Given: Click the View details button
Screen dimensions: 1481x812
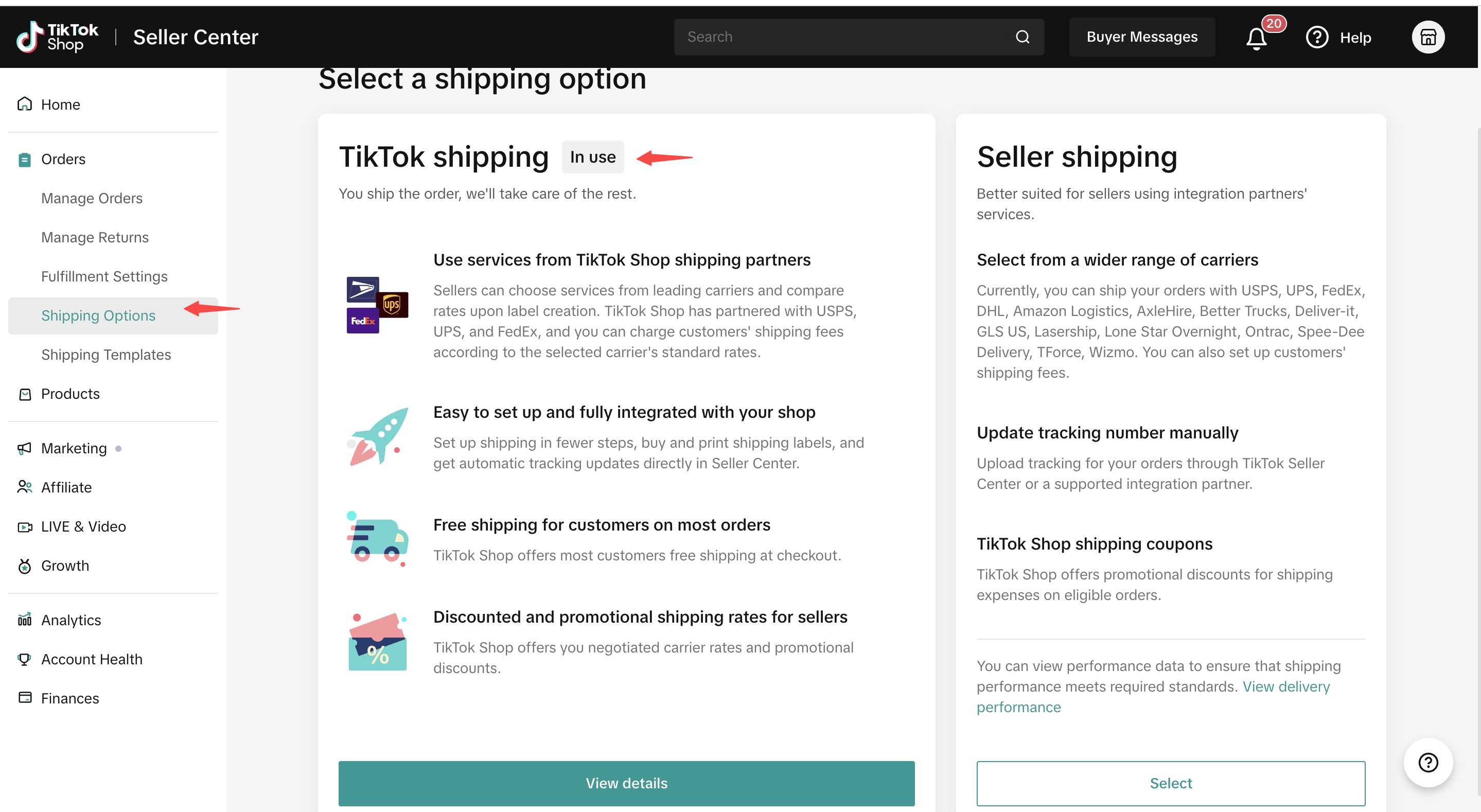Looking at the screenshot, I should [x=626, y=783].
